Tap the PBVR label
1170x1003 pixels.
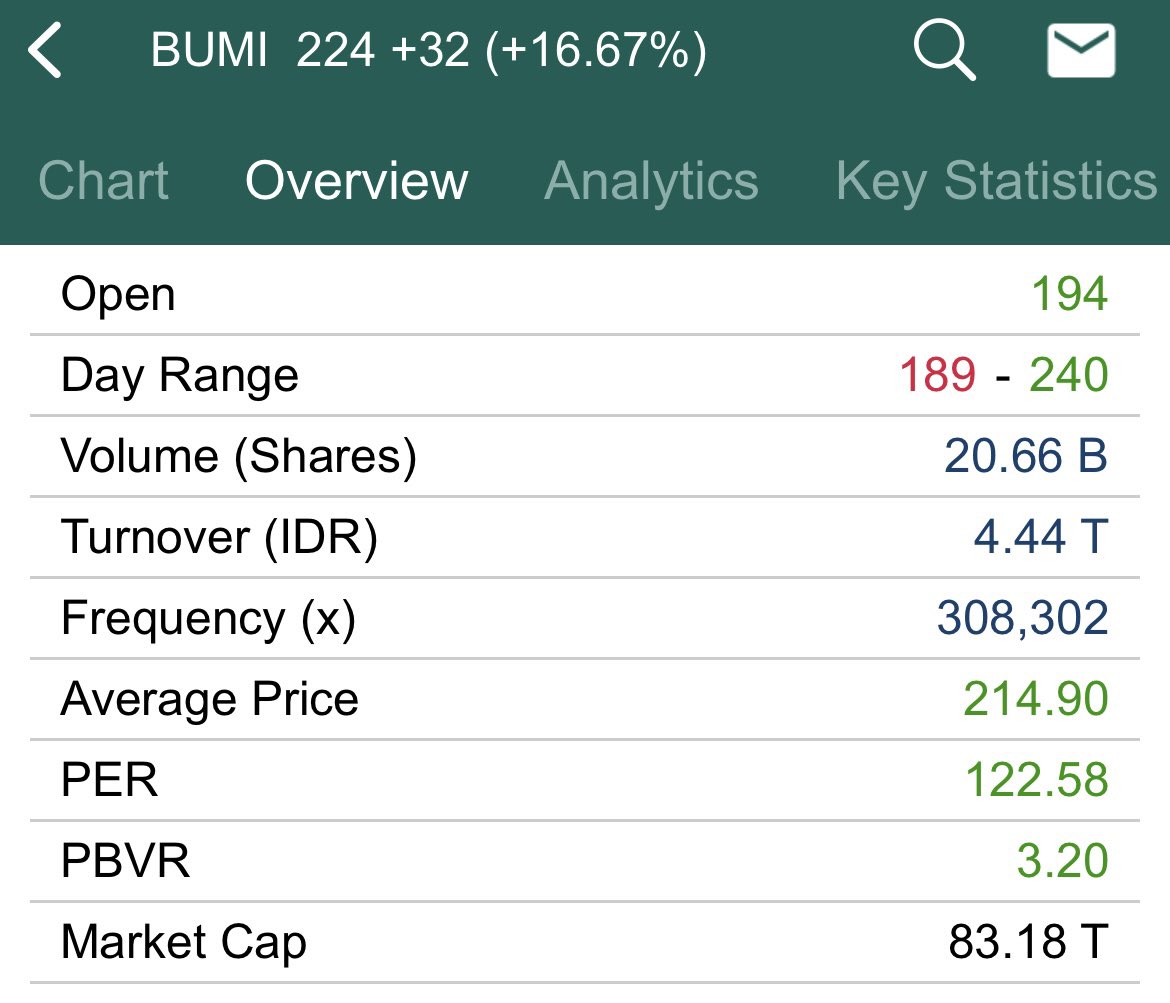pos(125,860)
